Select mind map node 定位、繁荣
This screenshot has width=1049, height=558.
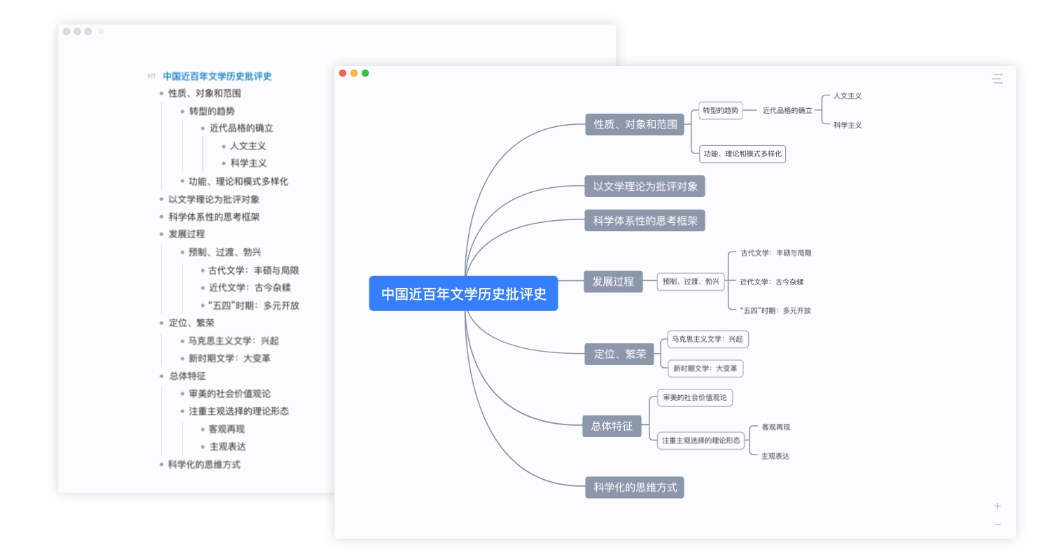pyautogui.click(x=619, y=354)
